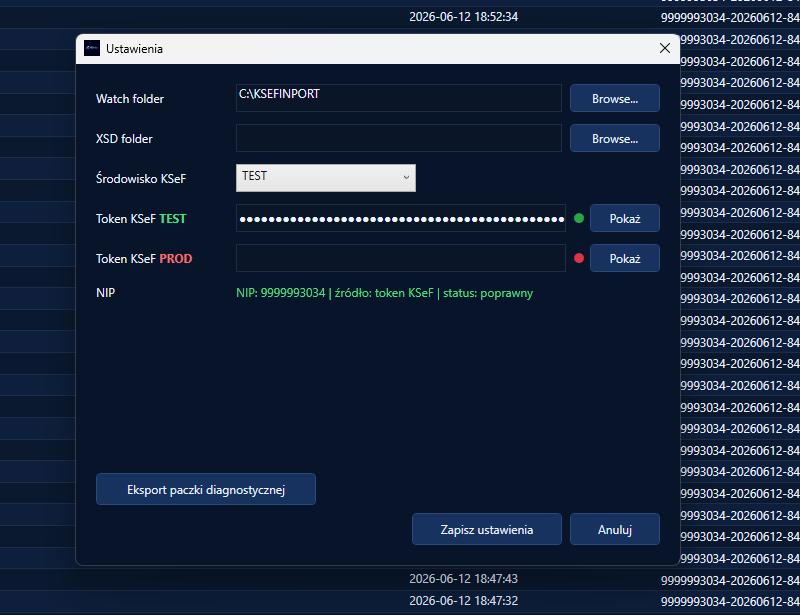This screenshot has width=800, height=615.
Task: Focus the Watch folder path field
Action: 398,98
